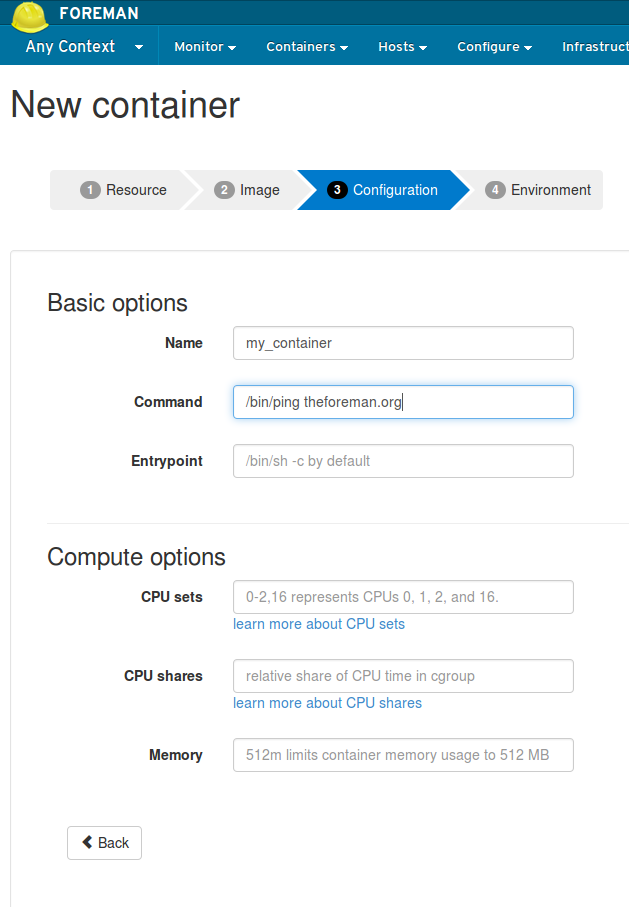Click the step 4 number badge

pyautogui.click(x=495, y=190)
